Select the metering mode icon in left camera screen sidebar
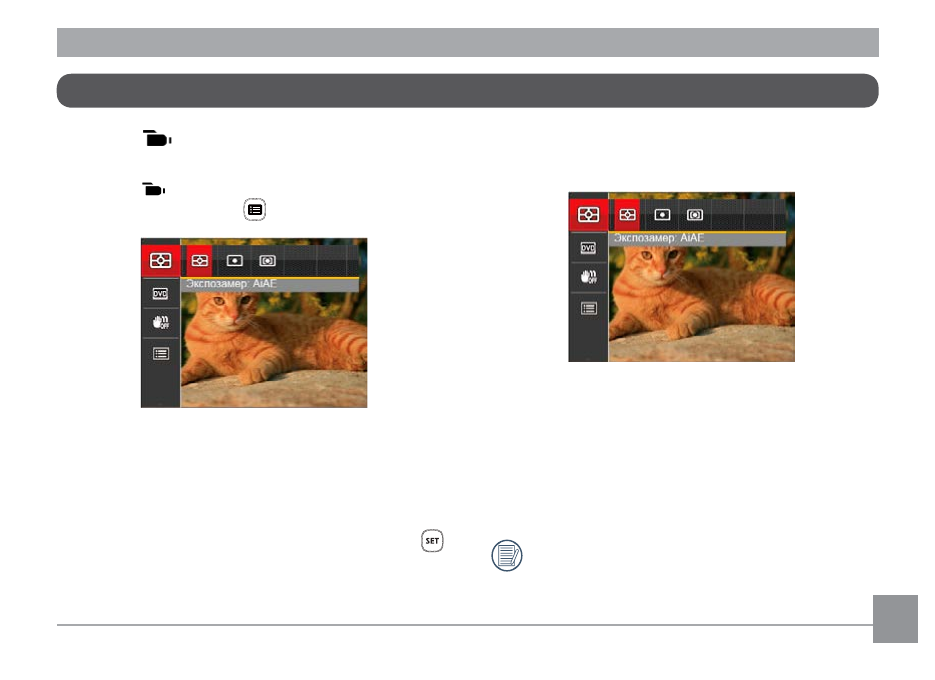This screenshot has width=935, height=680. (160, 261)
